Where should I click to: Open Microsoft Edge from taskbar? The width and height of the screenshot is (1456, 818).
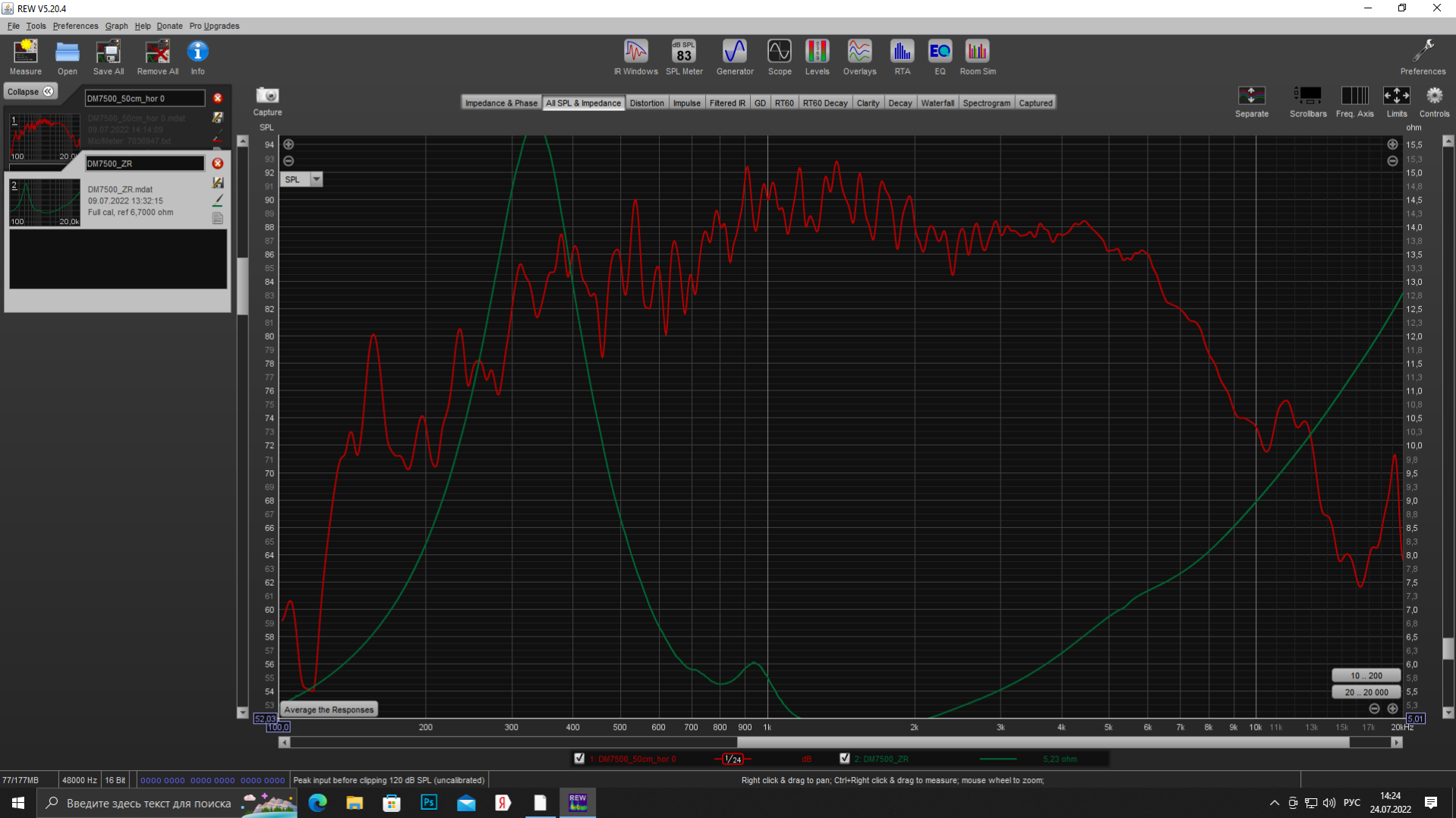click(x=317, y=803)
